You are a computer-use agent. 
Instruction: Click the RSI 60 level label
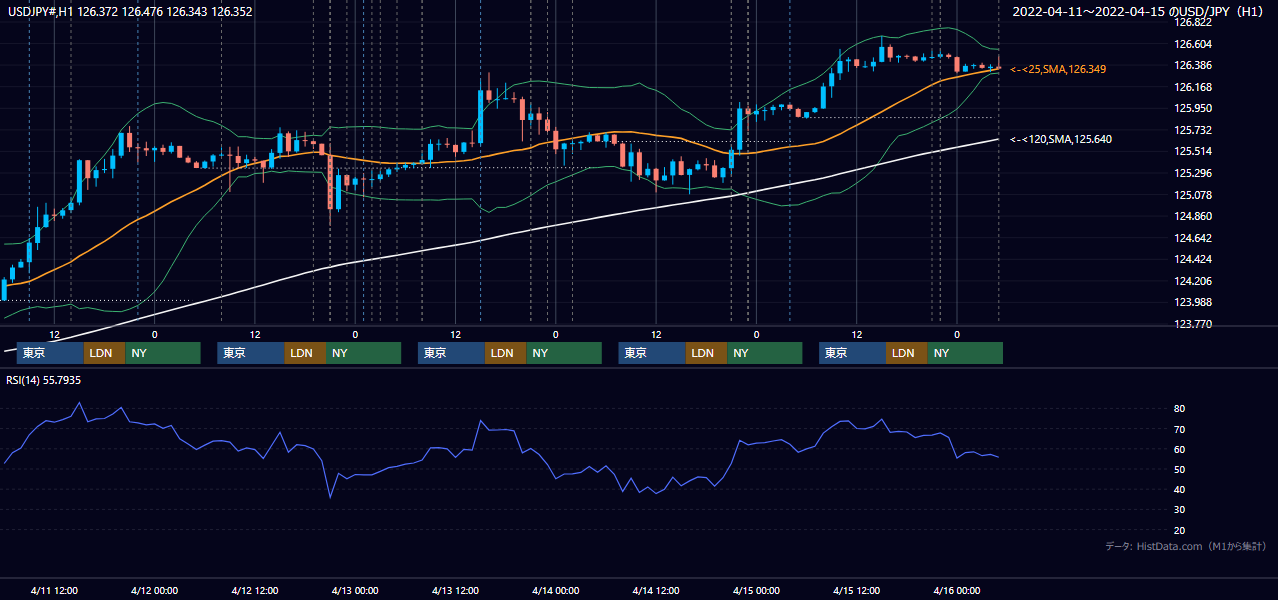(x=1180, y=449)
